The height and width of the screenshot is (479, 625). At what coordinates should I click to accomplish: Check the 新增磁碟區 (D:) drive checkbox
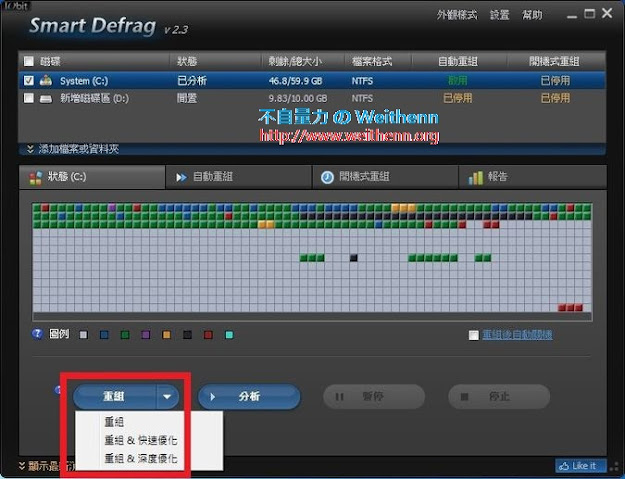29,98
